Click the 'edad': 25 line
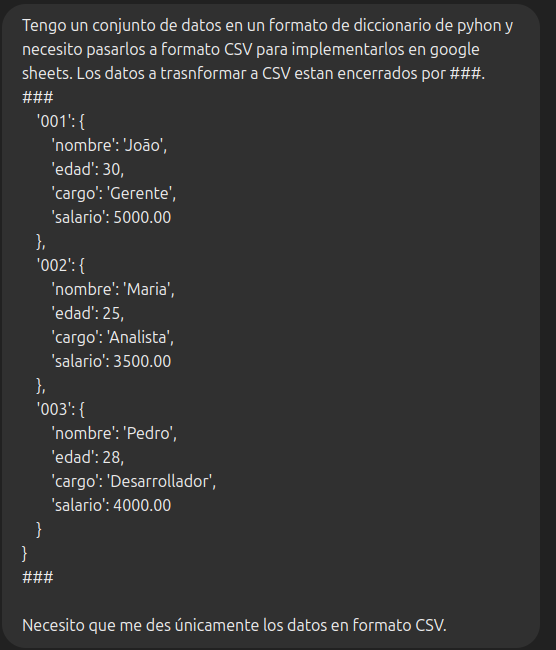 (x=88, y=313)
